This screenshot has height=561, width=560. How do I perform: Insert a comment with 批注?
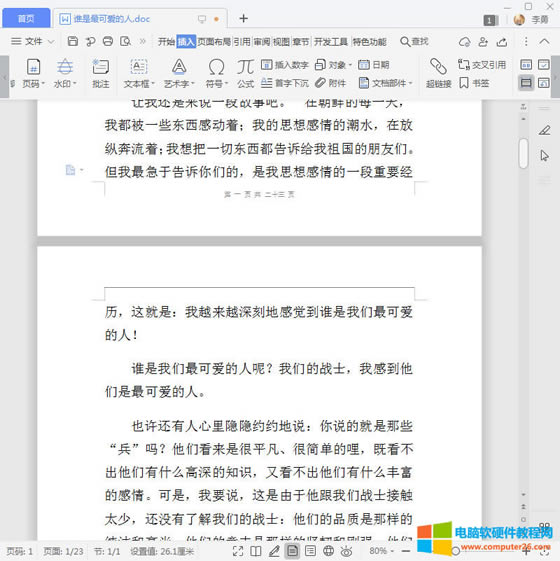point(101,74)
